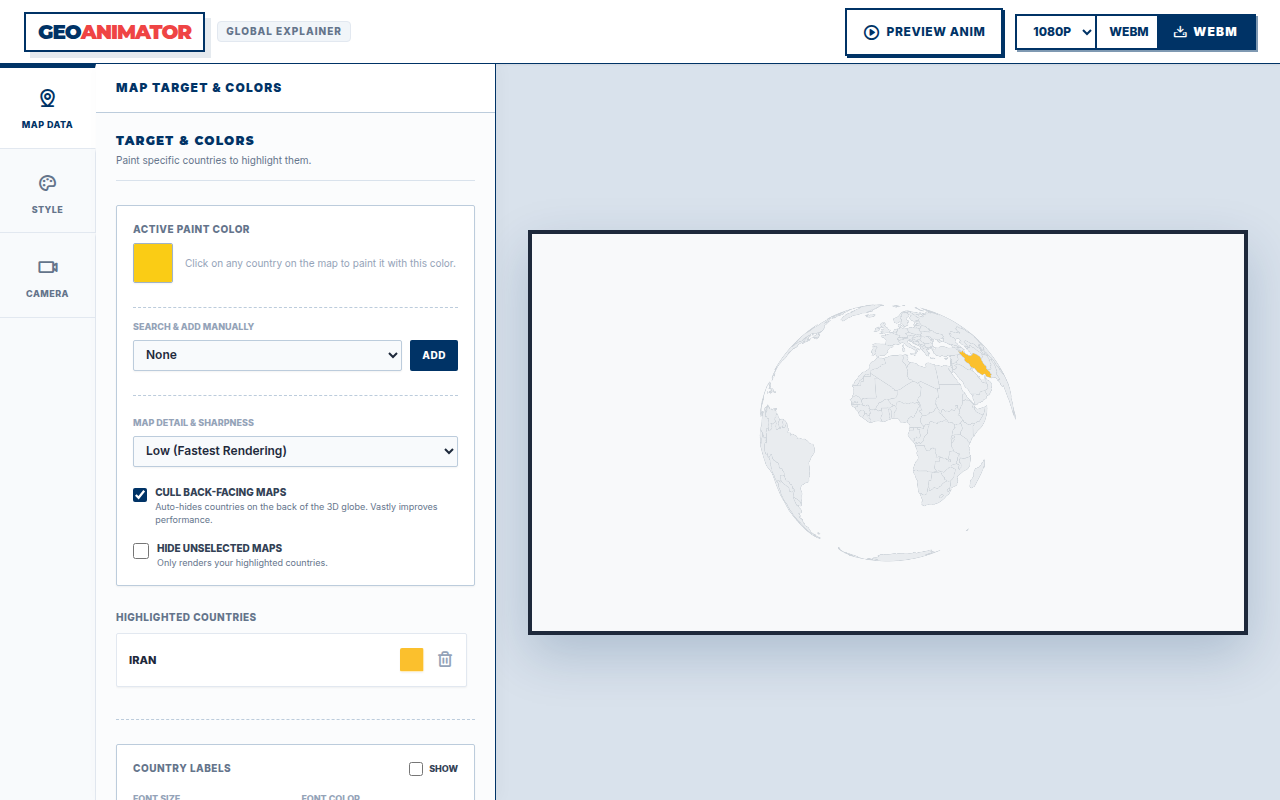Select the Style palette icon
The width and height of the screenshot is (1280, 800).
[x=47, y=183]
